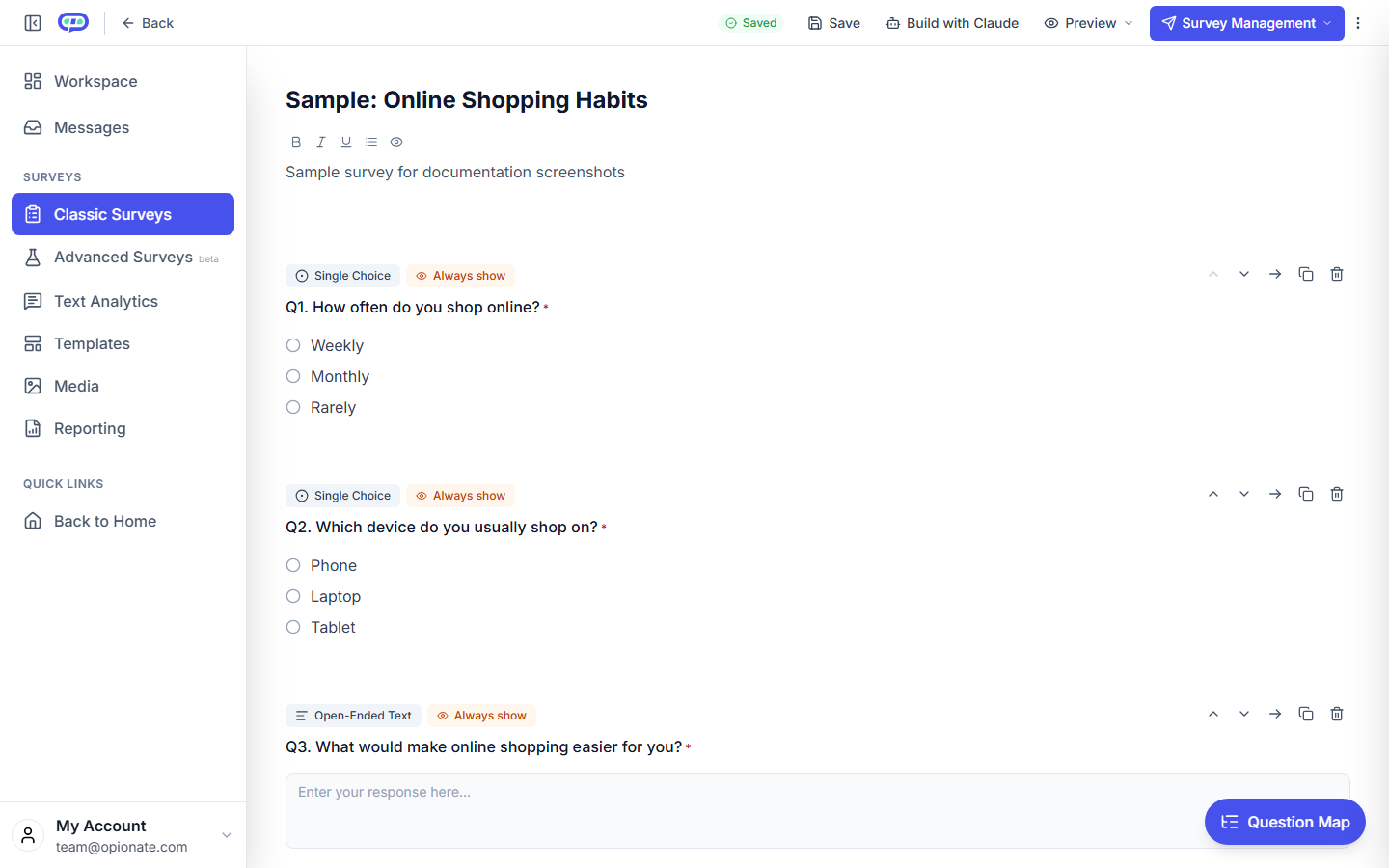Expand the Survey Management dropdown
Viewport: 1389px width, 868px height.
[1247, 23]
